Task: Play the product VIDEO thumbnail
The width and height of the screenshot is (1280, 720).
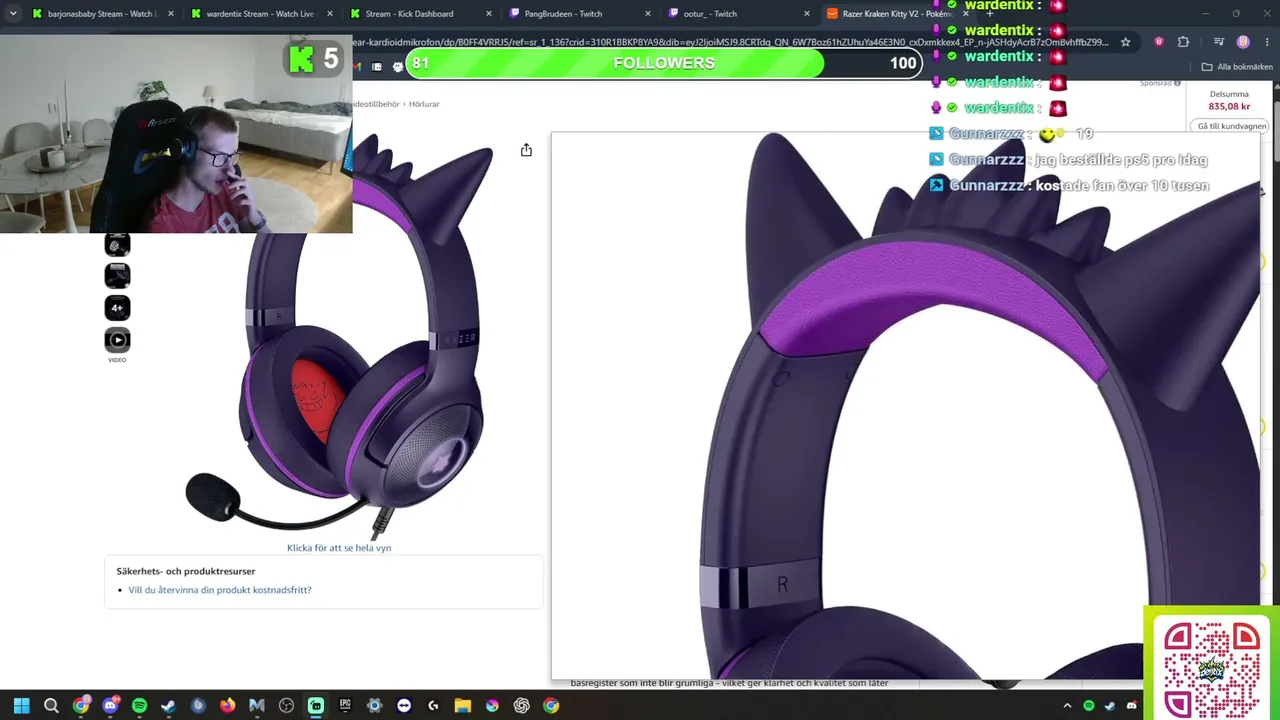Action: 117,340
